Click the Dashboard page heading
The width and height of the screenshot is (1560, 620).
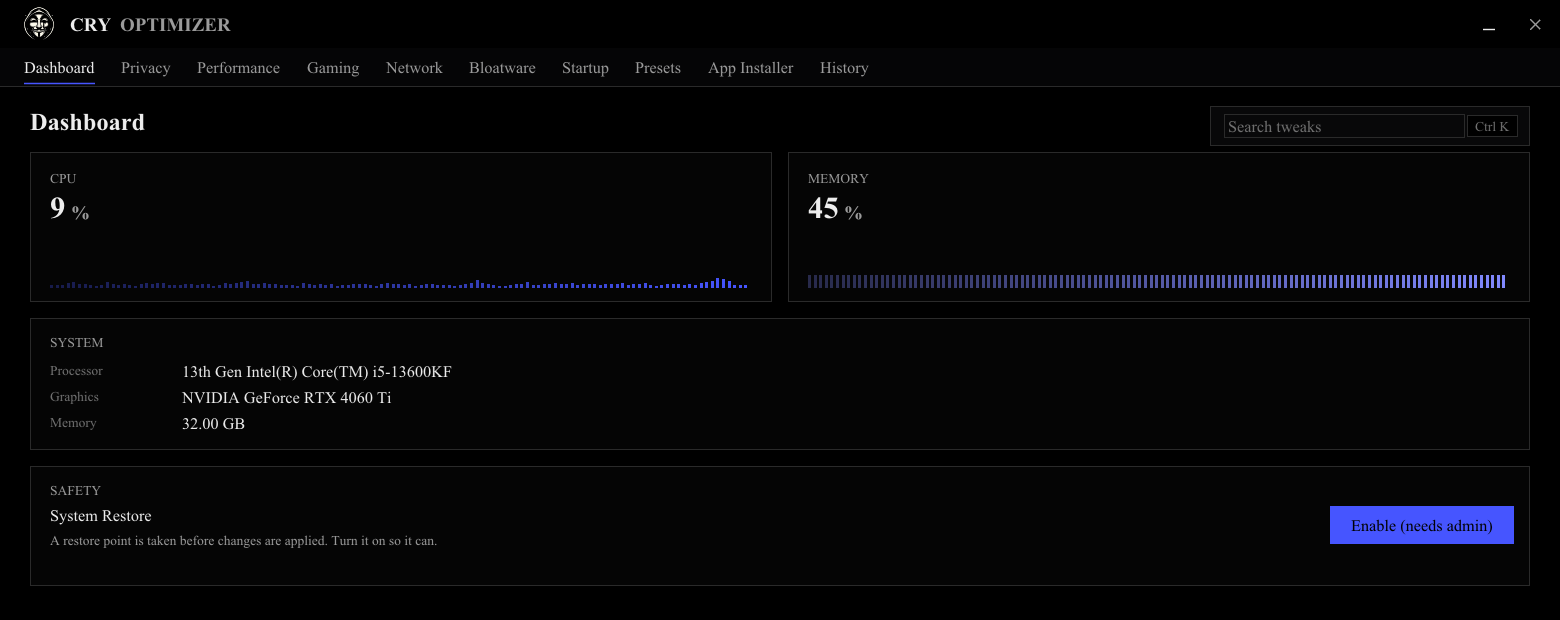pos(88,122)
